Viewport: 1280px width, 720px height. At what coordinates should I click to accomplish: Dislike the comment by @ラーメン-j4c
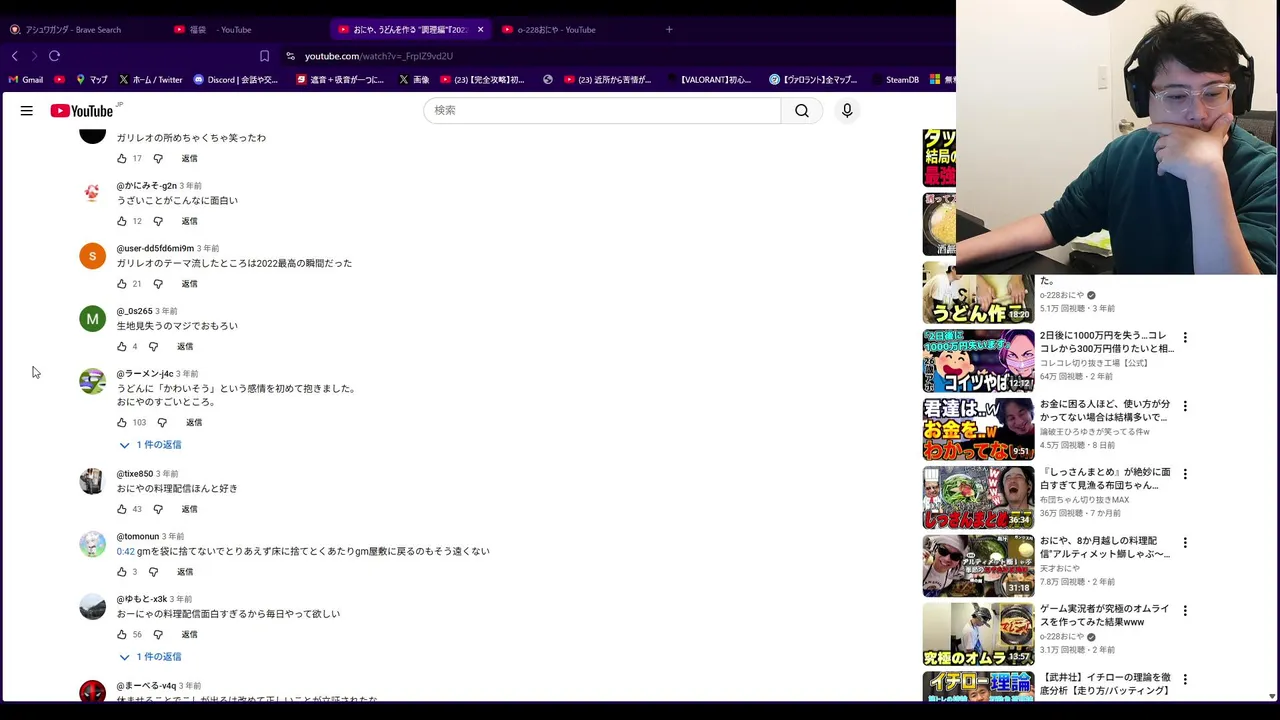[162, 423]
